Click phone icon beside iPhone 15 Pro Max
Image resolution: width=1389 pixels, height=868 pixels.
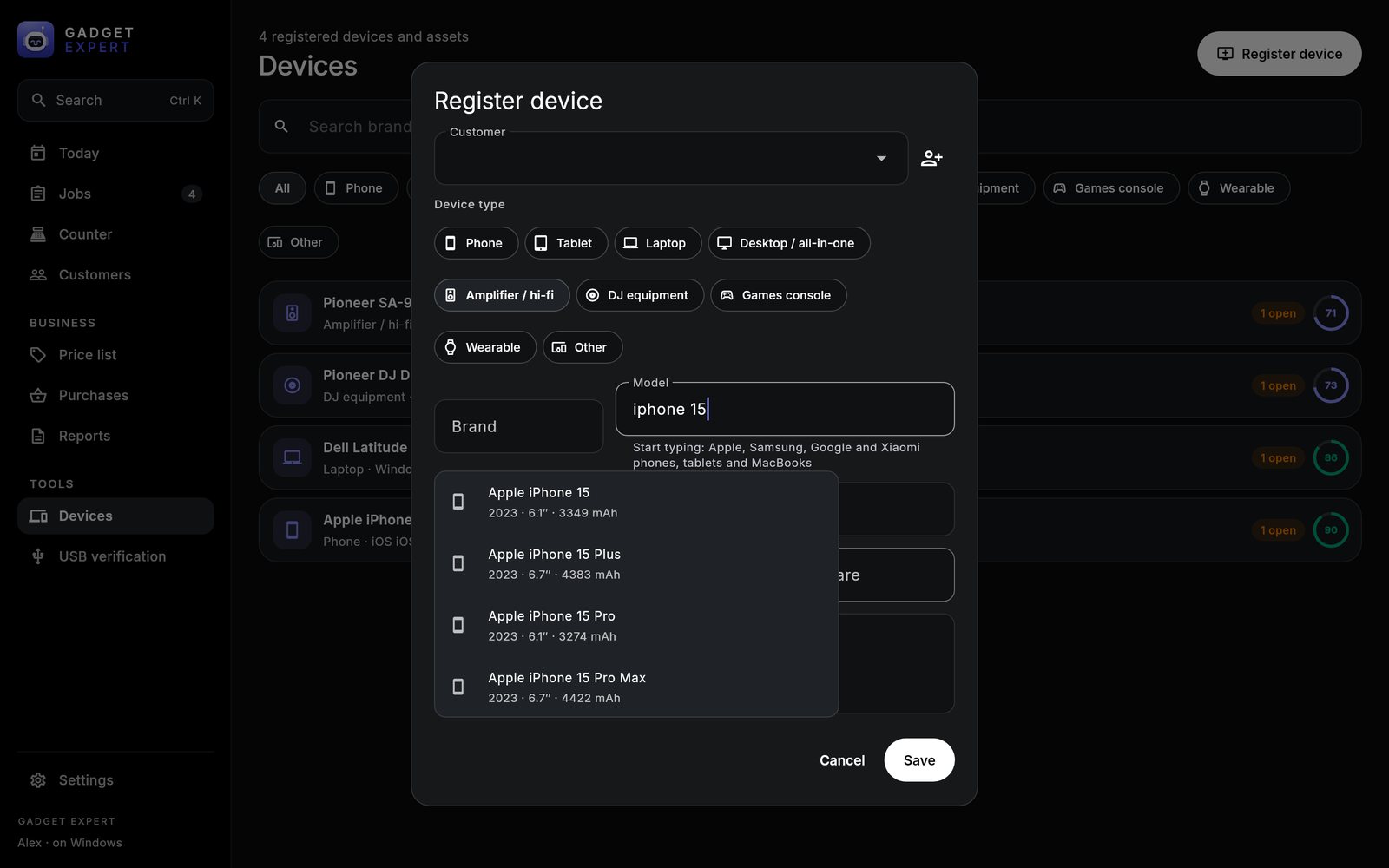pos(458,687)
